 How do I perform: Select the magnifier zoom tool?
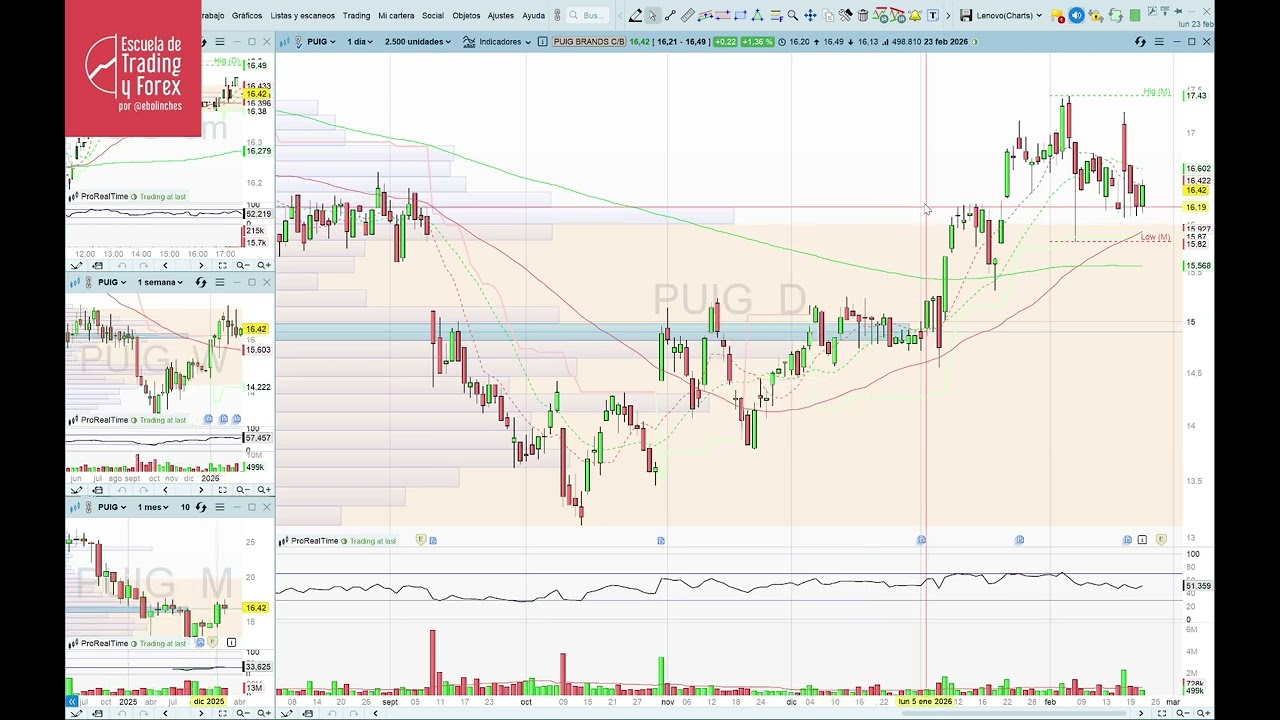792,15
